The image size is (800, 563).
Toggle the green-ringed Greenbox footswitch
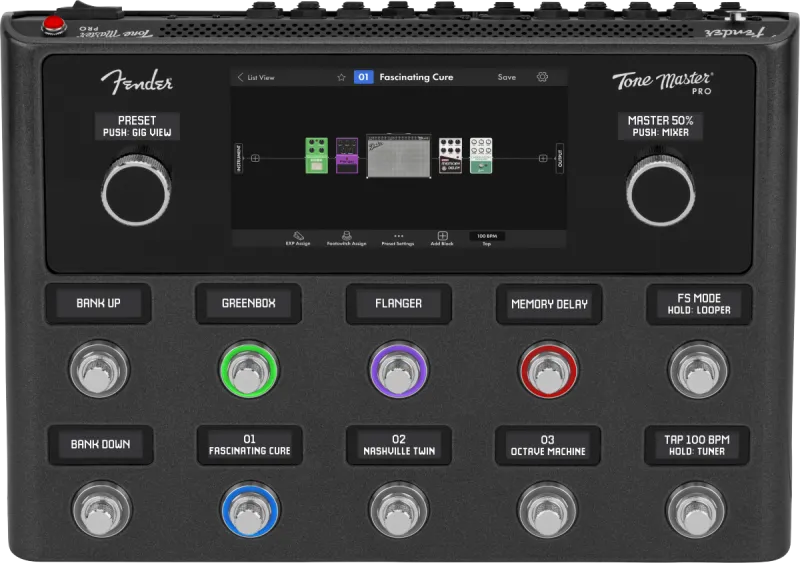click(x=249, y=370)
